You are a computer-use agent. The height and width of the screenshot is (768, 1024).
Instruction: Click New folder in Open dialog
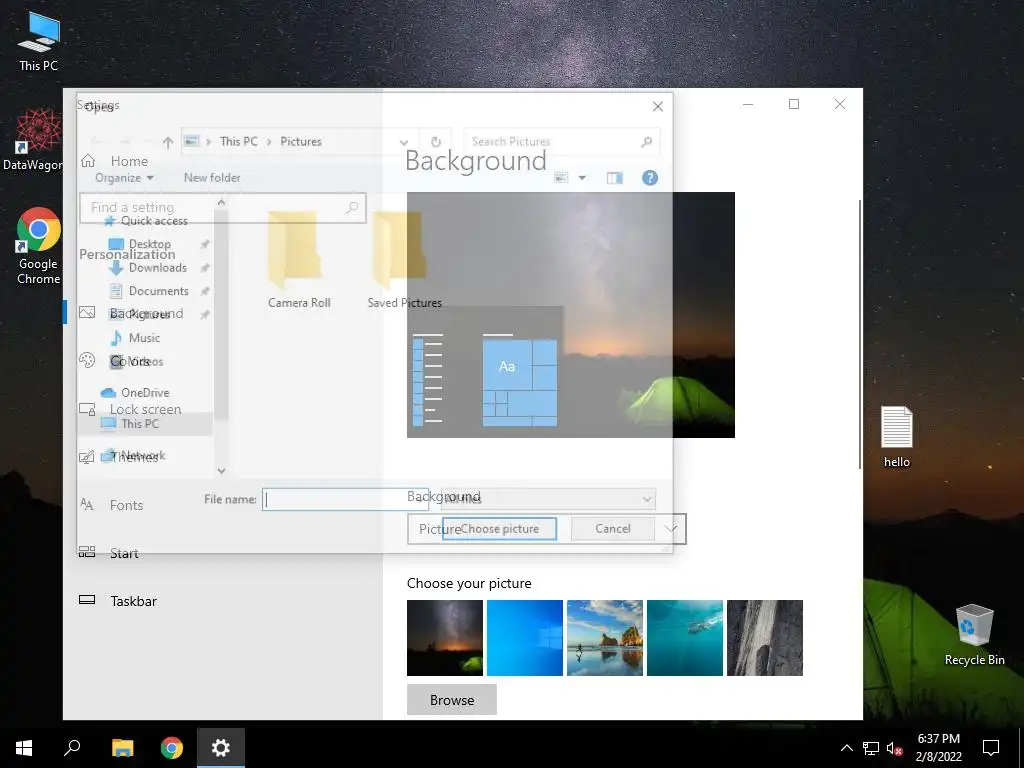pyautogui.click(x=212, y=178)
